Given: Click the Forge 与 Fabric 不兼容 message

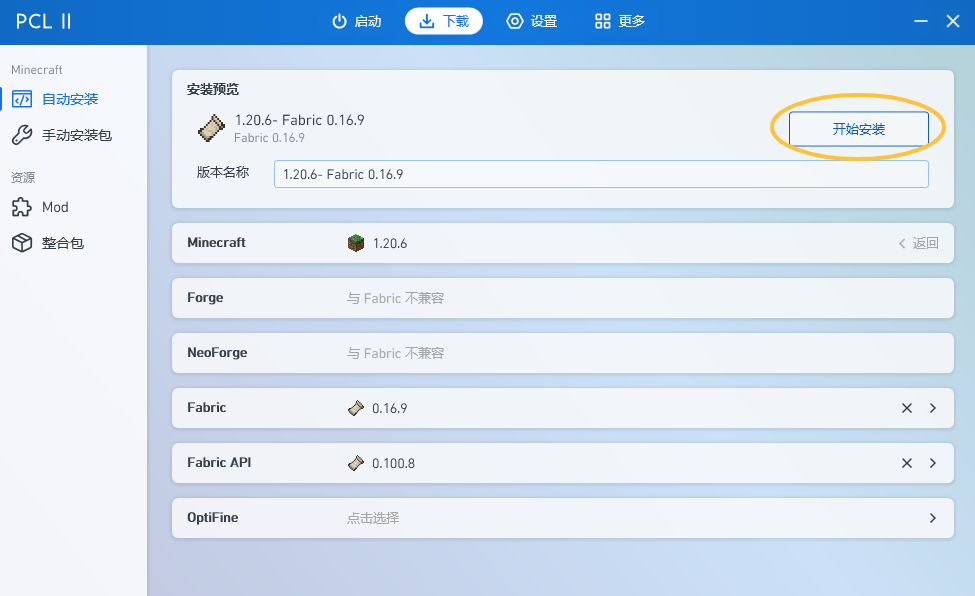Looking at the screenshot, I should [395, 299].
